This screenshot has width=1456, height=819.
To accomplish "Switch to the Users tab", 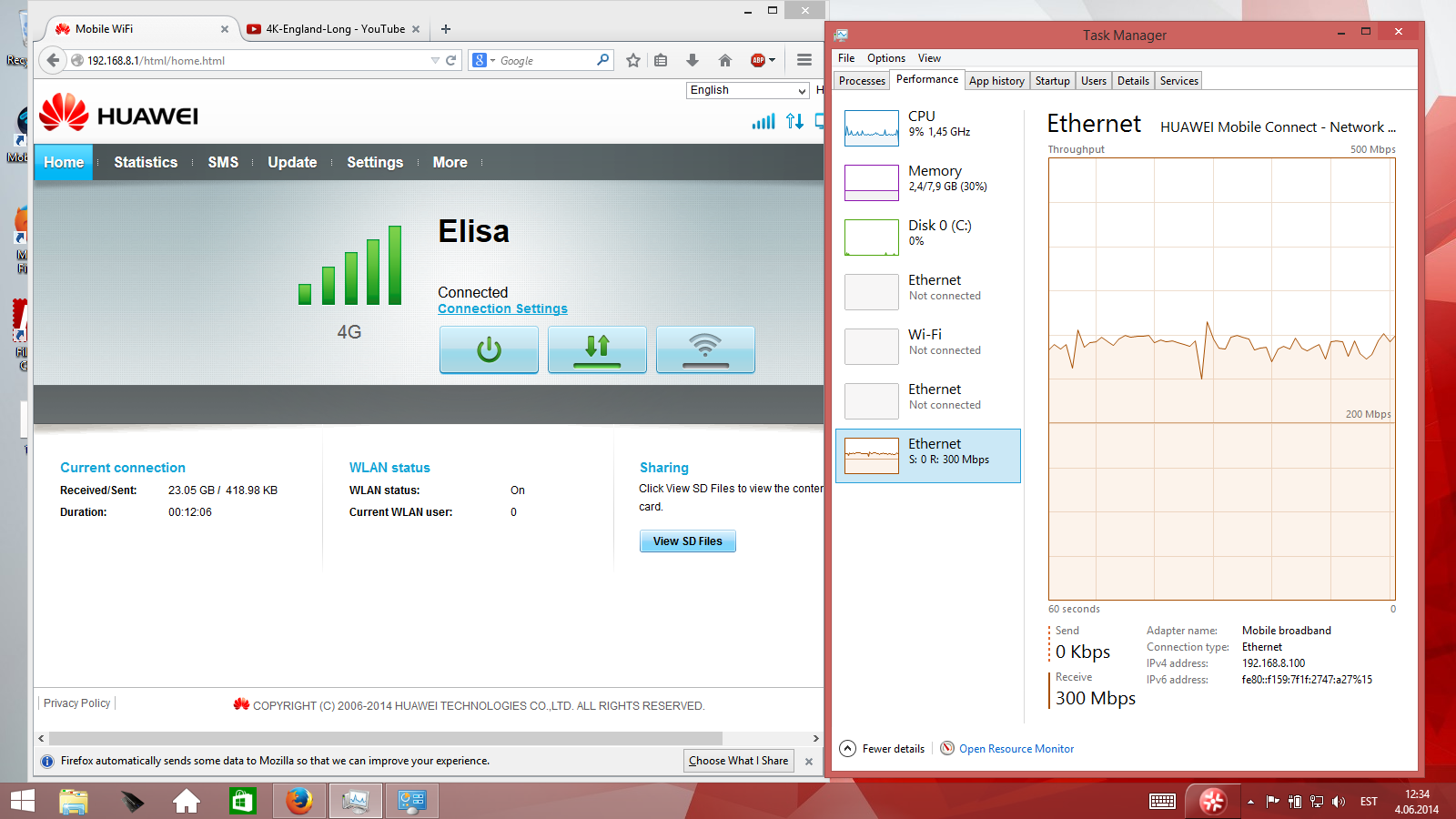I will [x=1094, y=81].
